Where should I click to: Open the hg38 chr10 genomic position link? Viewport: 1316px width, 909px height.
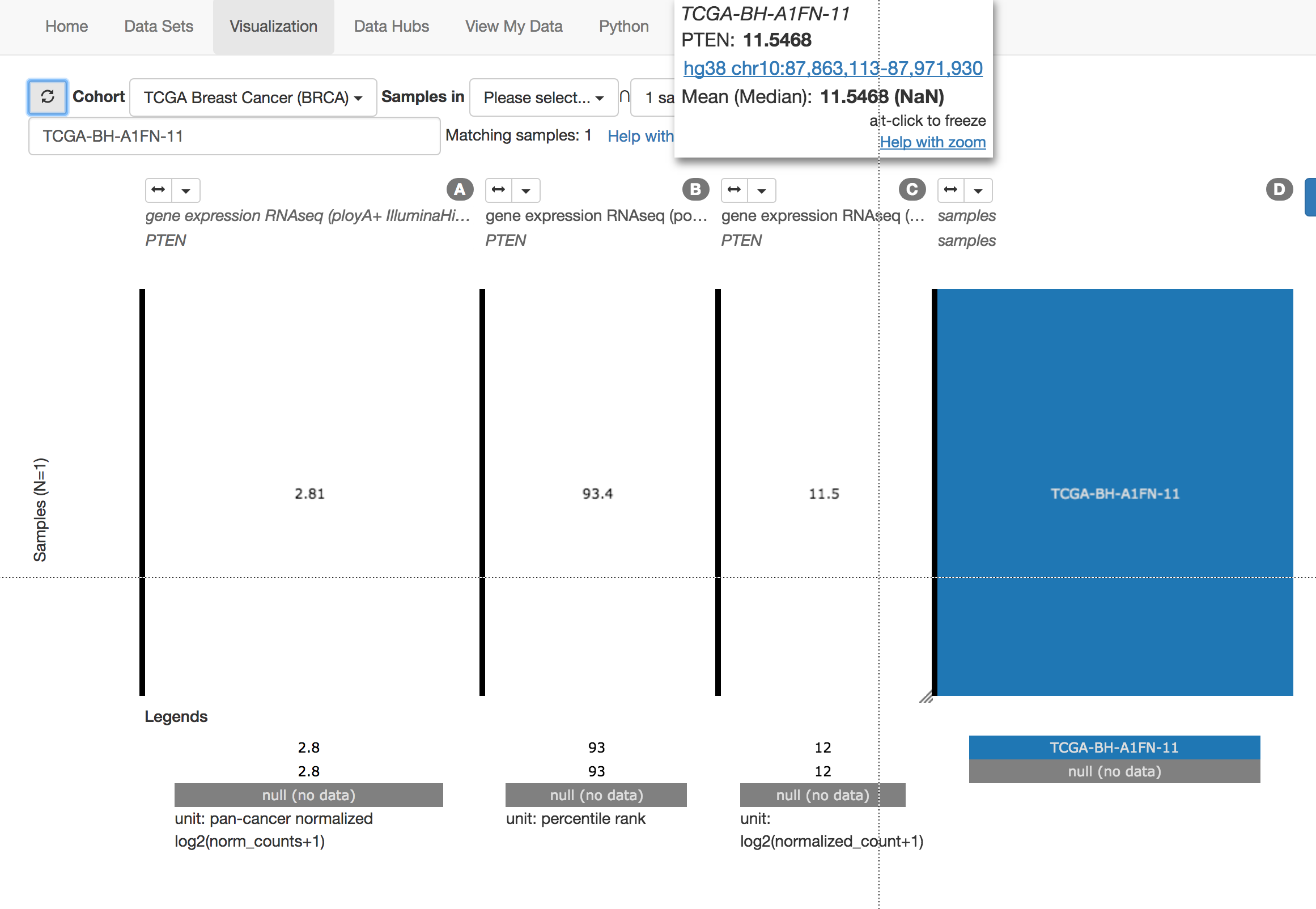(833, 69)
